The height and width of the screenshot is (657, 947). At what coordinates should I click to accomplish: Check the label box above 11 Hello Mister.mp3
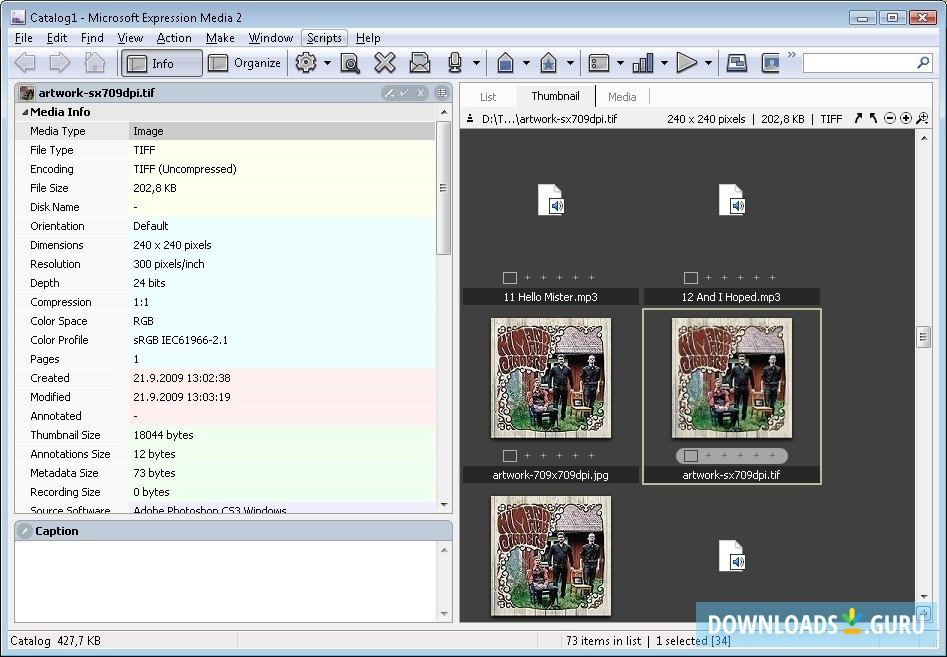tap(510, 278)
